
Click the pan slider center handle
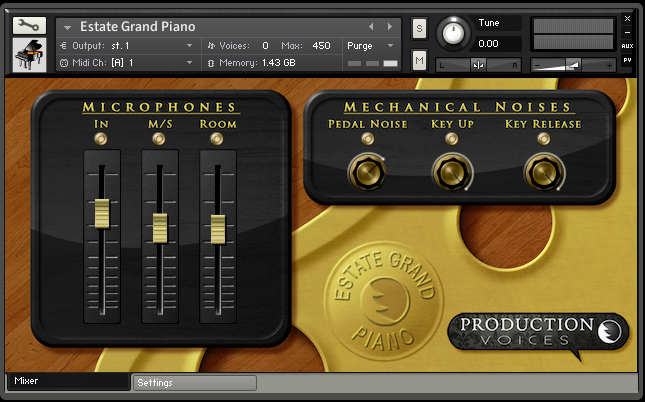click(x=478, y=65)
